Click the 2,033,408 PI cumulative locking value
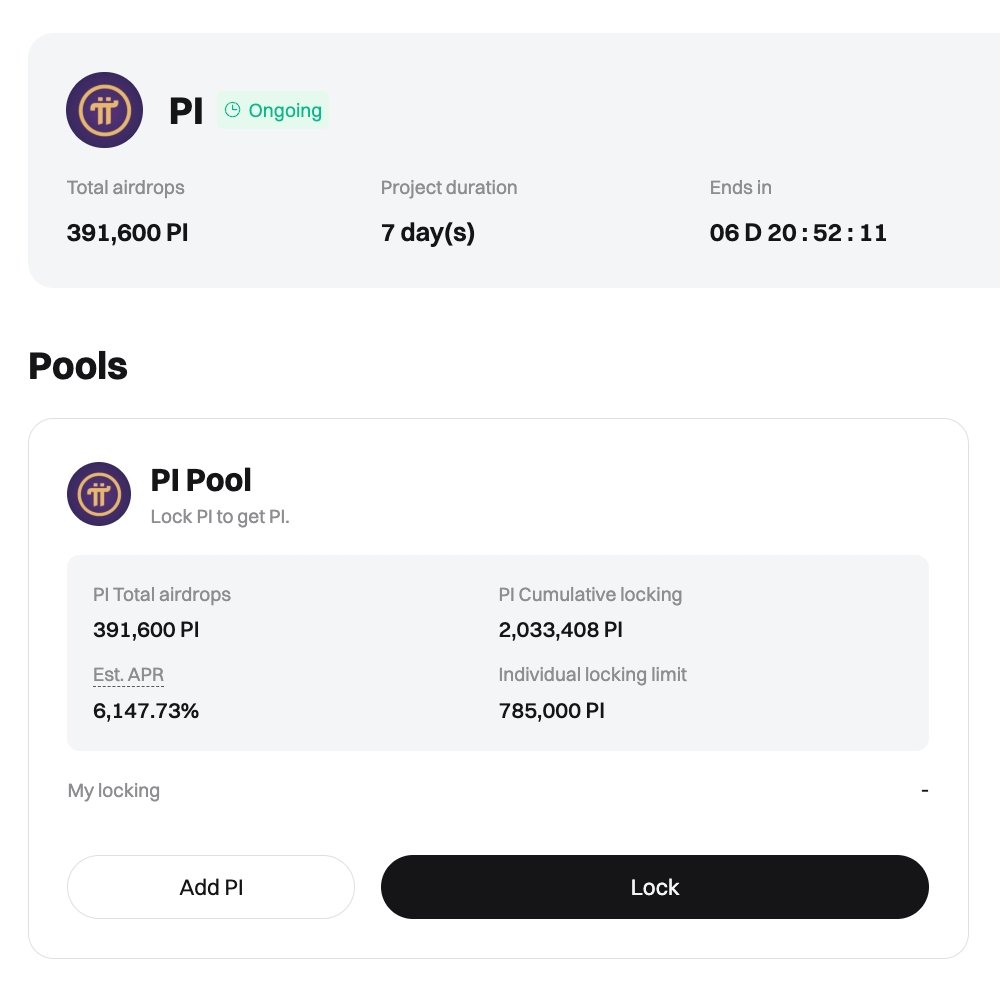The height and width of the screenshot is (1000, 1000). click(x=561, y=630)
